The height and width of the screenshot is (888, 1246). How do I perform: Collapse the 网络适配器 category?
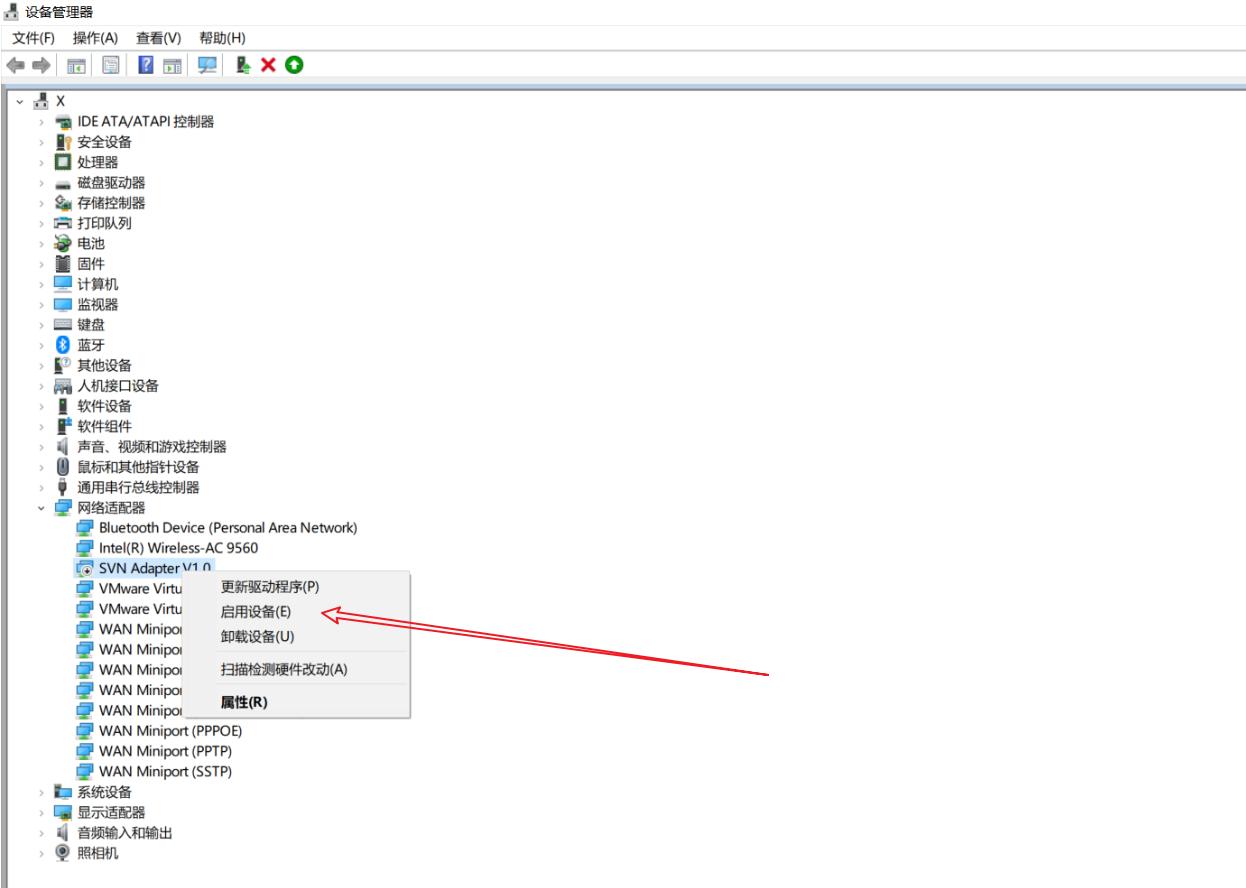41,508
